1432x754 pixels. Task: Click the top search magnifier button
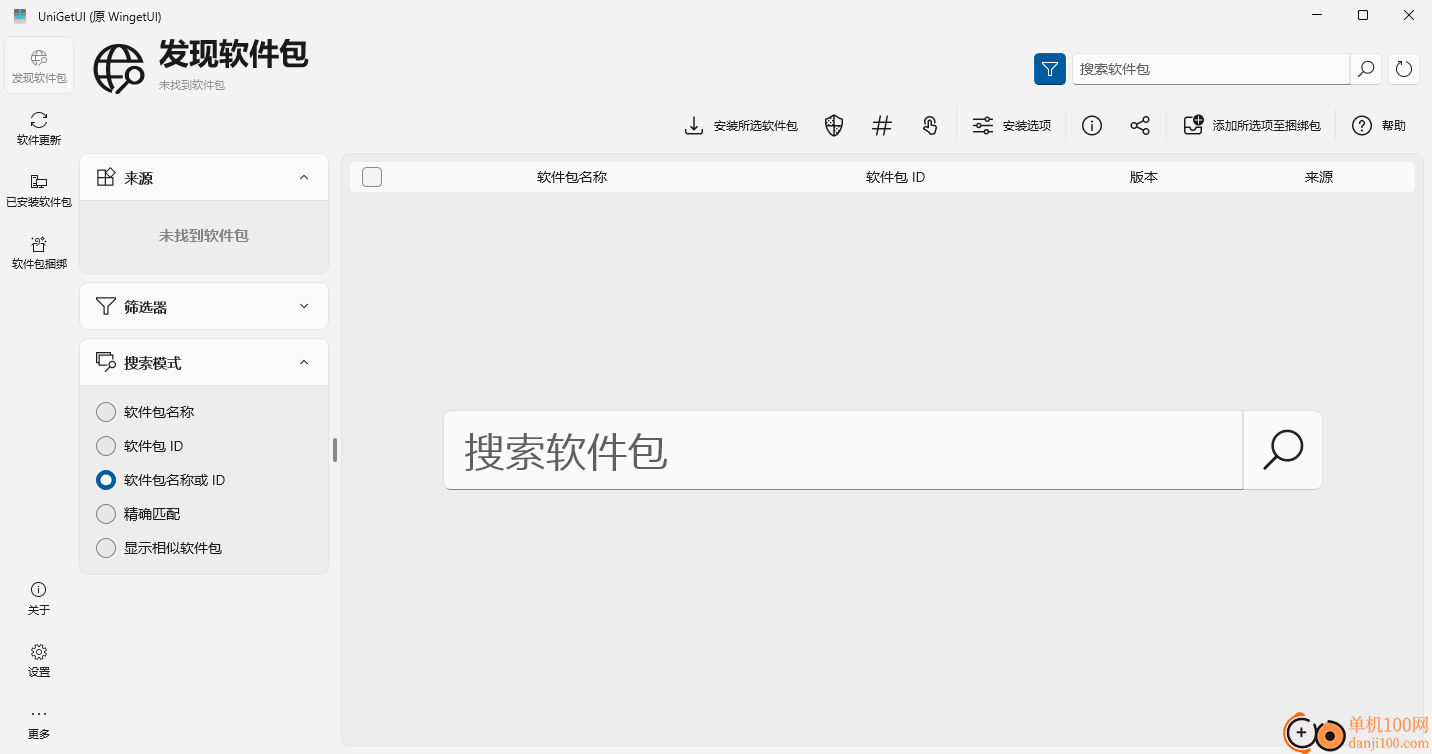[1366, 69]
